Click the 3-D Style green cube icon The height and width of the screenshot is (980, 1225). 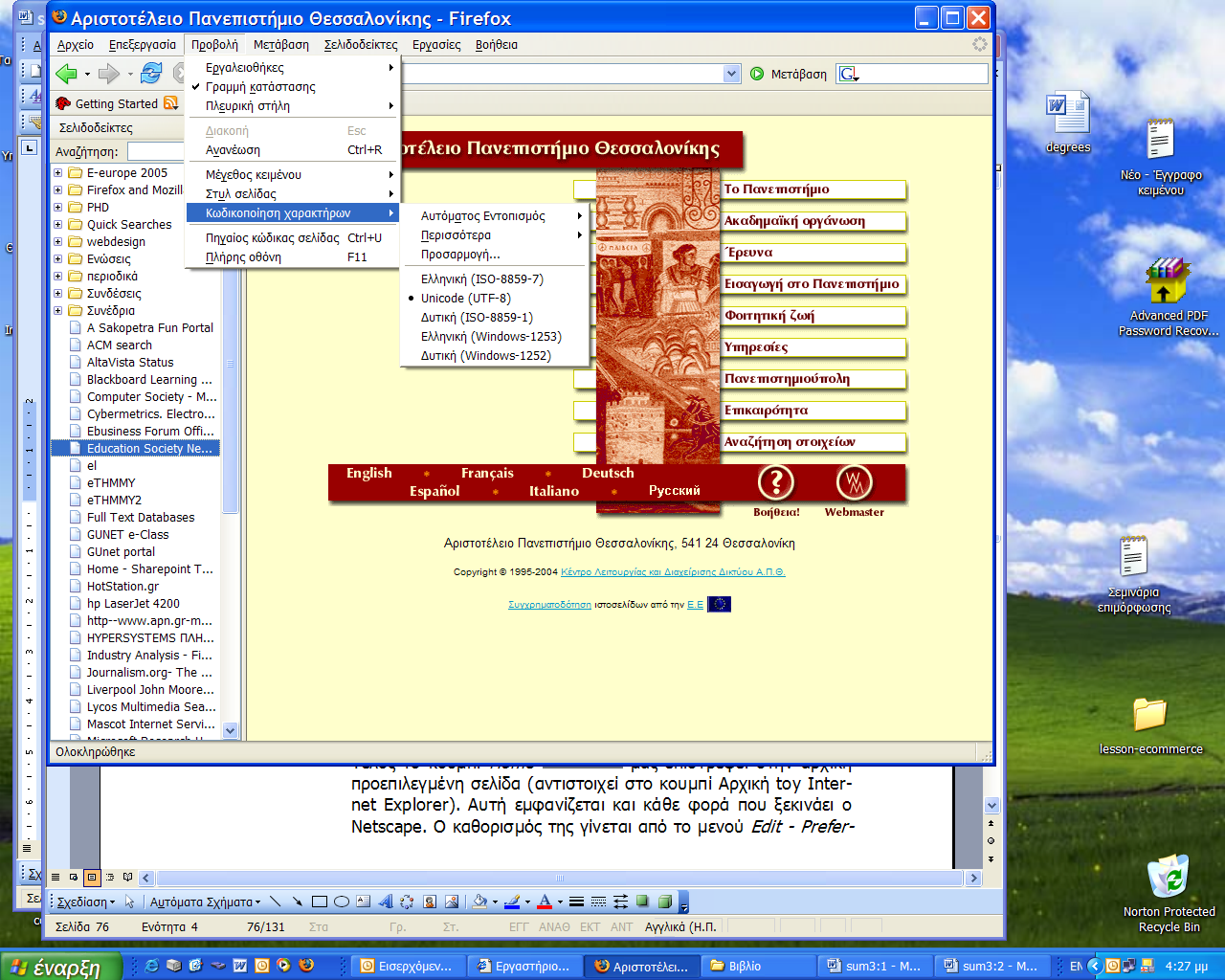(664, 902)
